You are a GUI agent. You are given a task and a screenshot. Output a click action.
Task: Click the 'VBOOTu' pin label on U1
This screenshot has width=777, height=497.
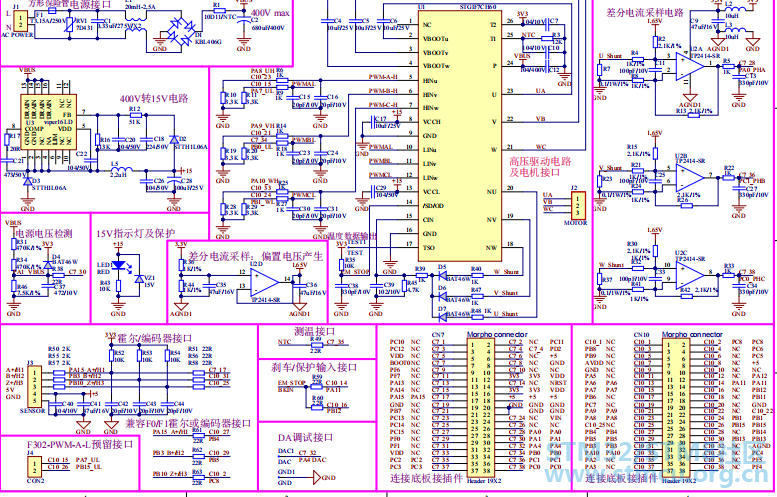[436, 39]
